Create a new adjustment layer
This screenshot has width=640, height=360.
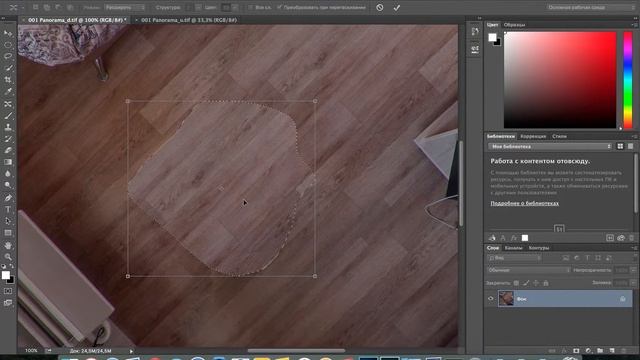pos(588,351)
